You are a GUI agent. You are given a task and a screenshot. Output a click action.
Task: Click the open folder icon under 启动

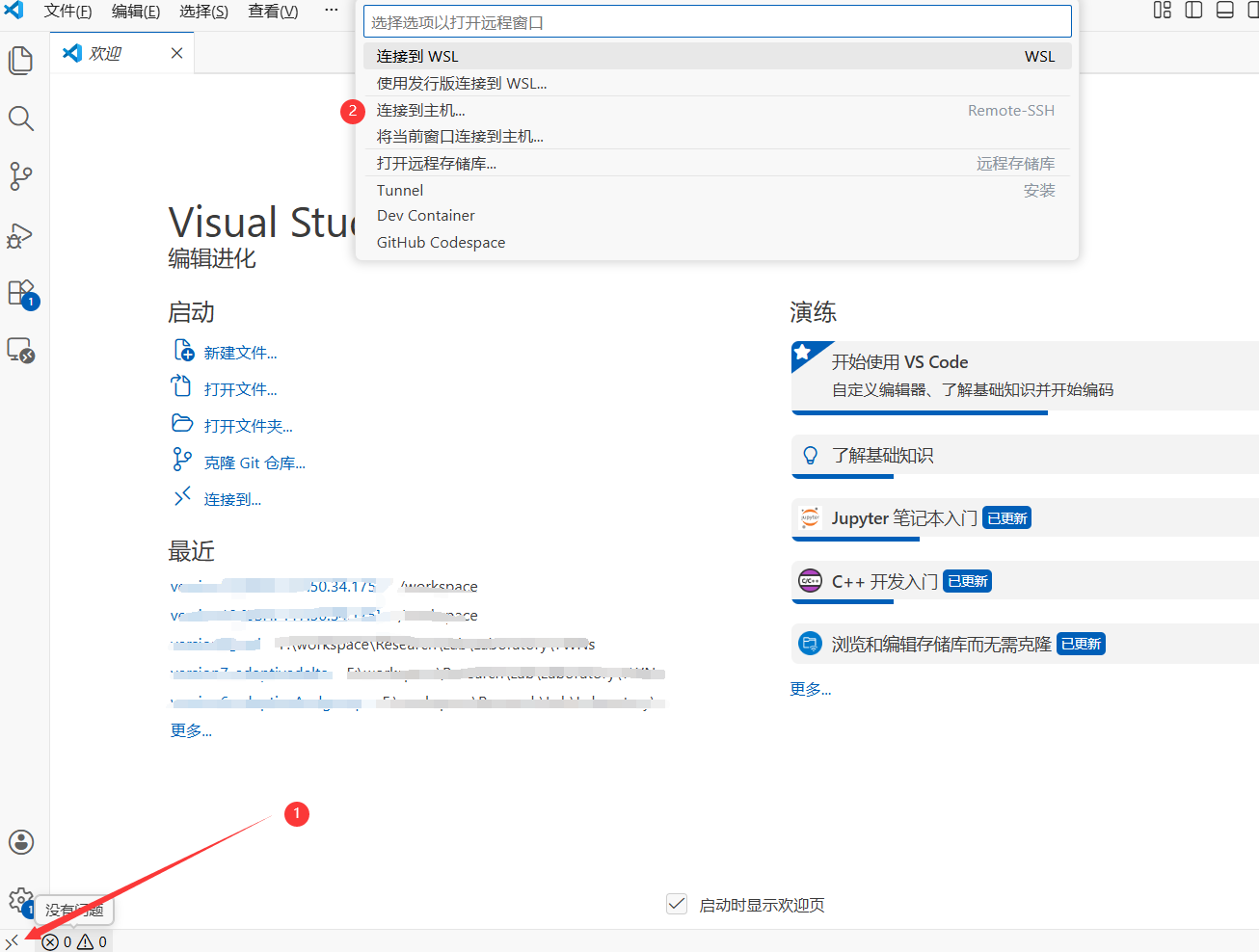(182, 424)
